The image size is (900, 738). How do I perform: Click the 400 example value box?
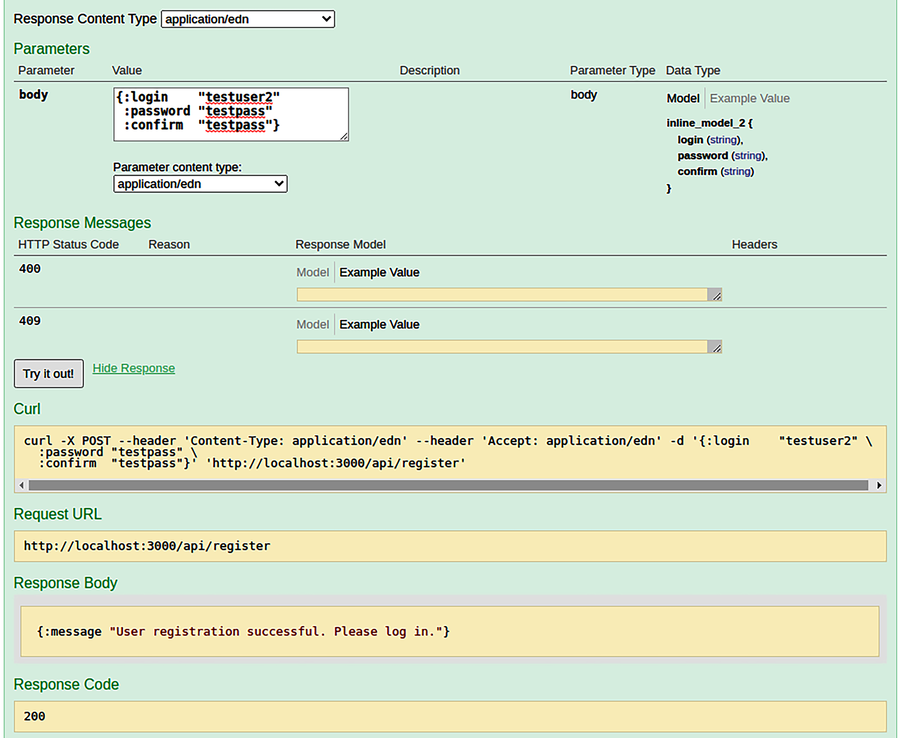502,295
